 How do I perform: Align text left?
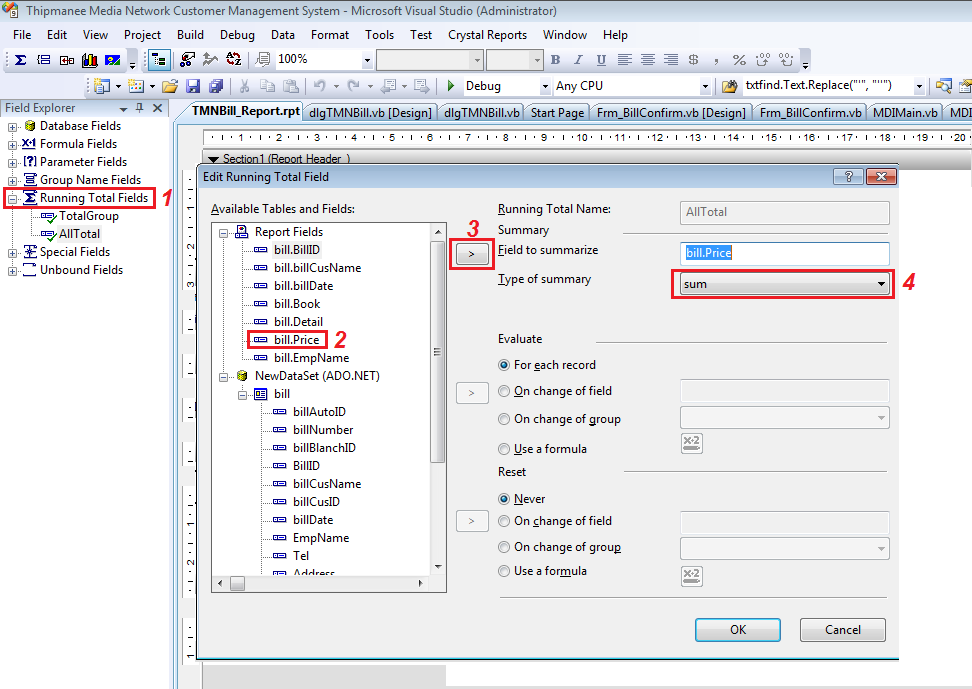click(625, 60)
